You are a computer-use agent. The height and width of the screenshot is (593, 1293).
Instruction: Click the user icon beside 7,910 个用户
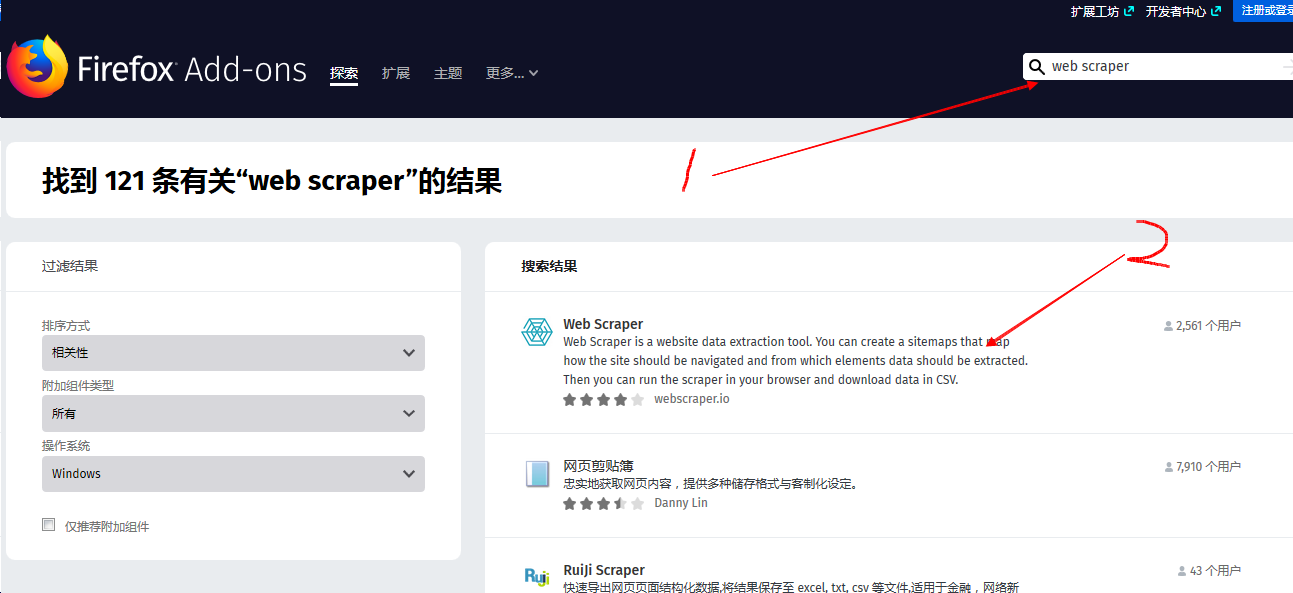1168,467
